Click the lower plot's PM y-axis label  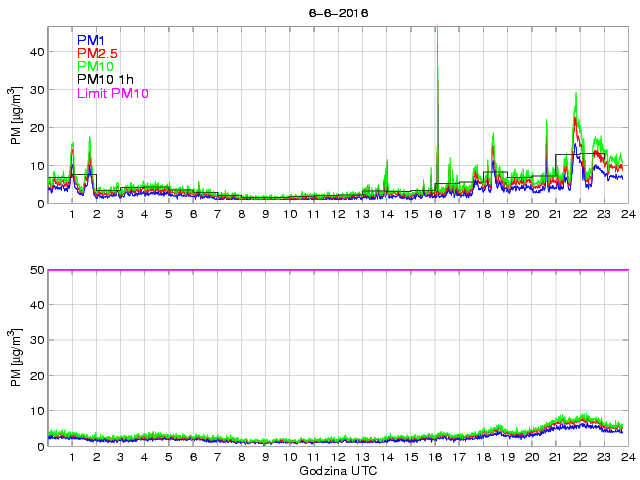(x=17, y=359)
